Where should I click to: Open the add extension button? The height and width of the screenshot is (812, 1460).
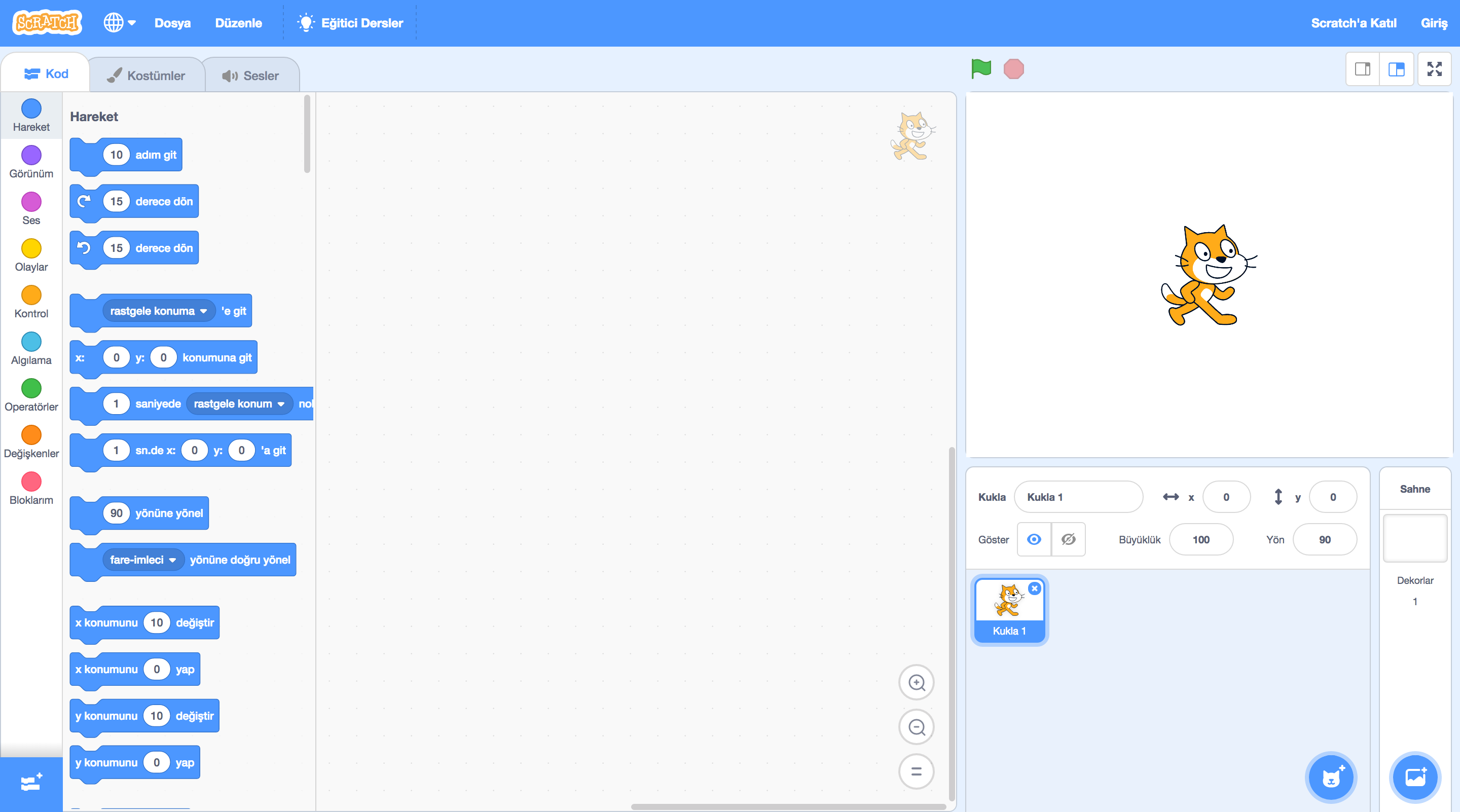31,784
